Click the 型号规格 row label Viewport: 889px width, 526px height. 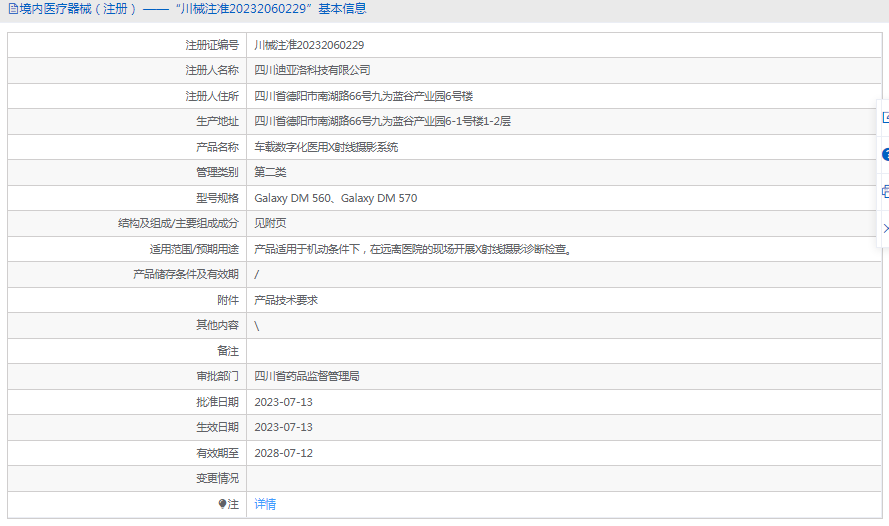pyautogui.click(x=218, y=198)
